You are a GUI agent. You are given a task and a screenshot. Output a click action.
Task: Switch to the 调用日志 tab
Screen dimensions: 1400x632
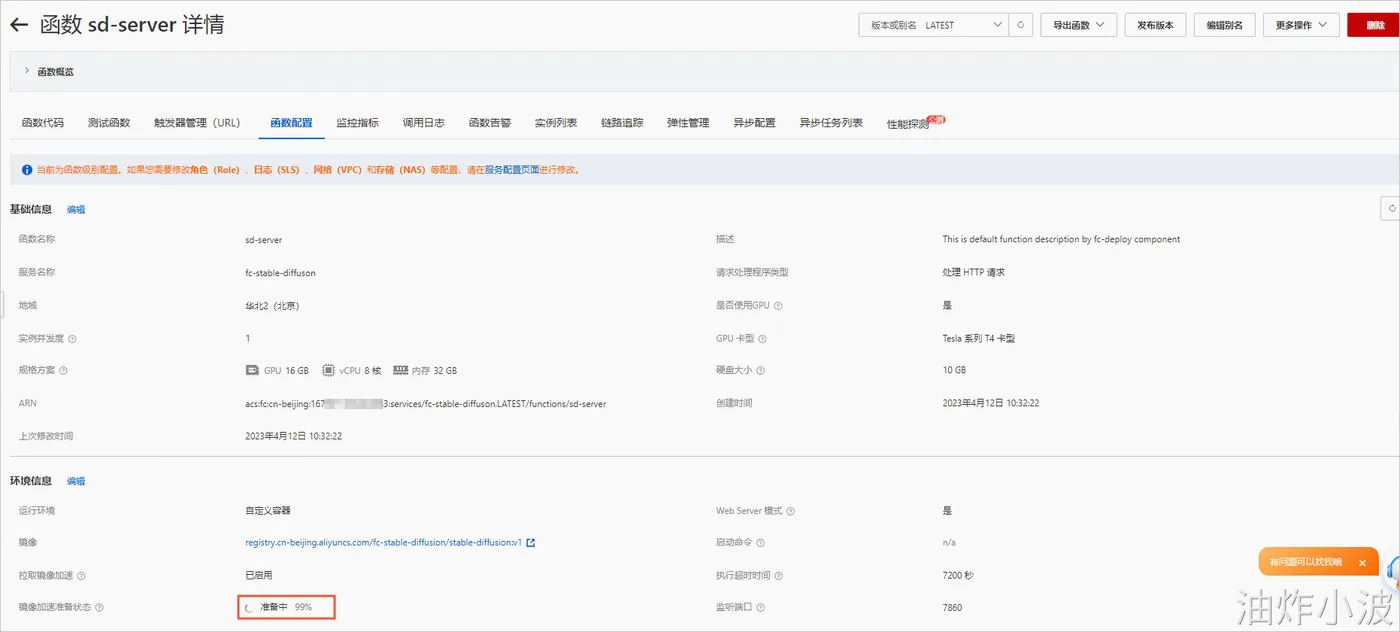tap(423, 123)
